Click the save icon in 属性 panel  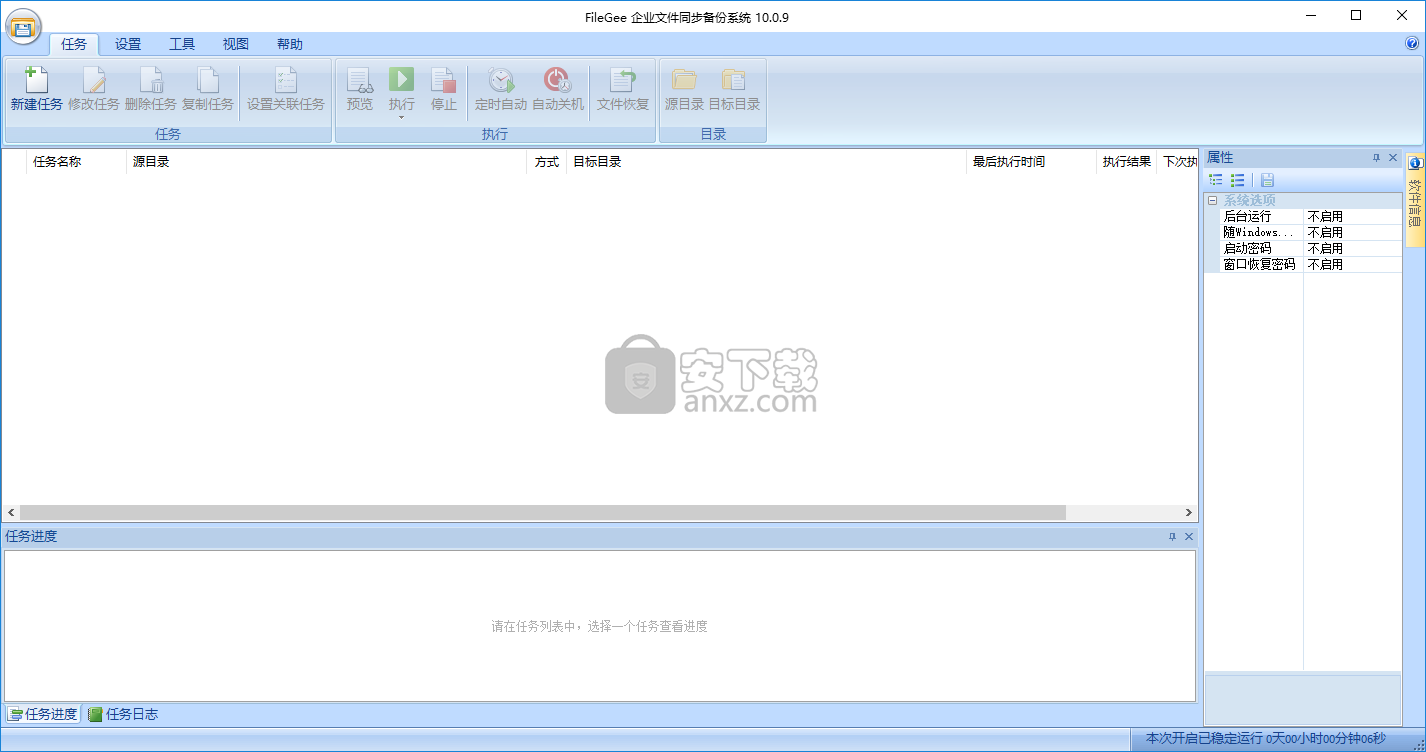coord(1267,180)
